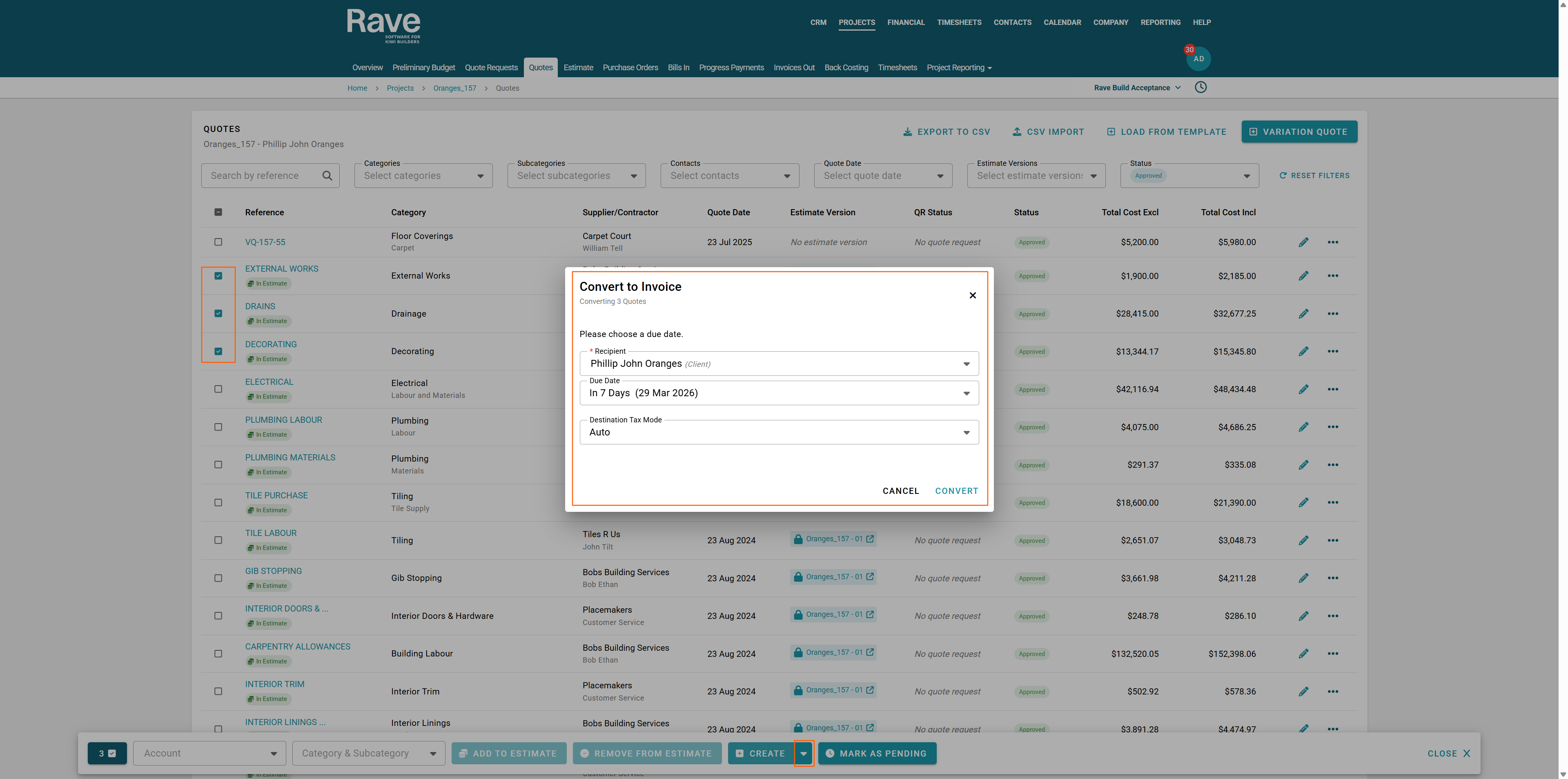Click the search magnifier icon
Image resolution: width=1568 pixels, height=779 pixels.
[x=327, y=176]
